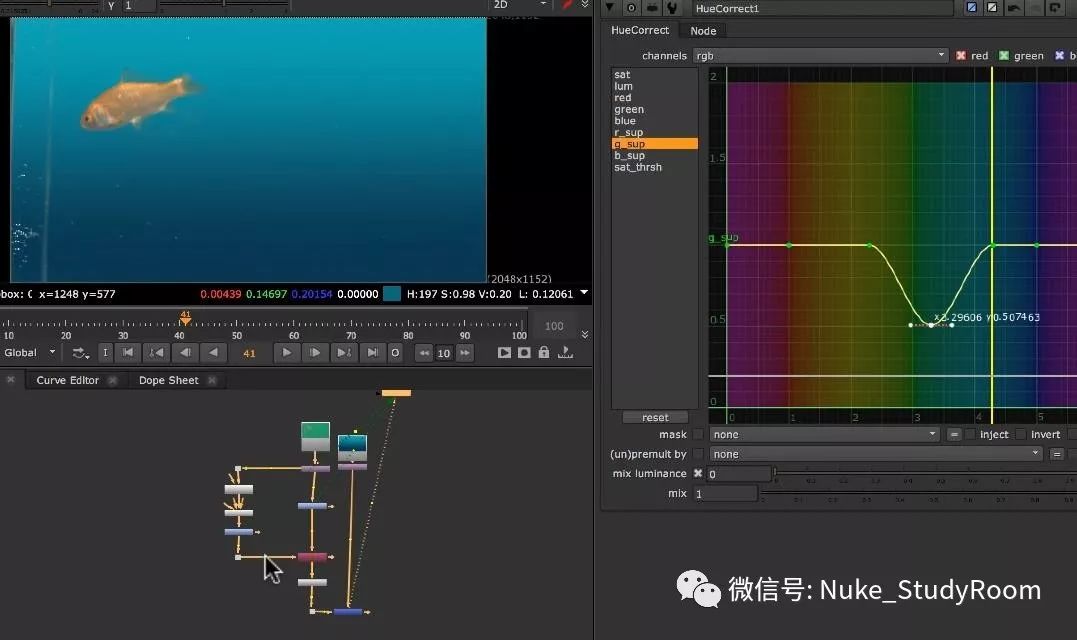The height and width of the screenshot is (640, 1077).
Task: Toggle the invert checkbox
Action: pos(1021,434)
